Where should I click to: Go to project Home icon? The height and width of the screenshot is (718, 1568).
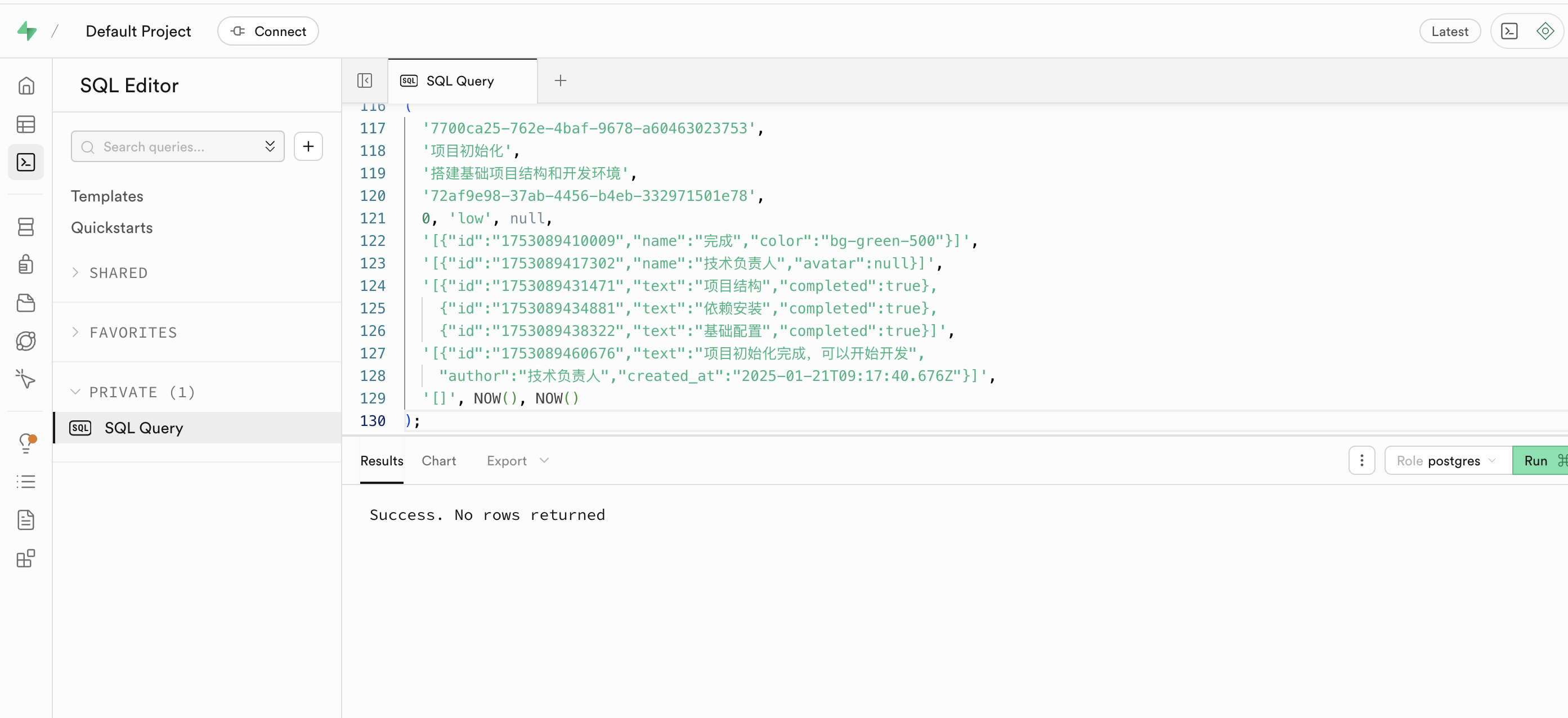[25, 86]
